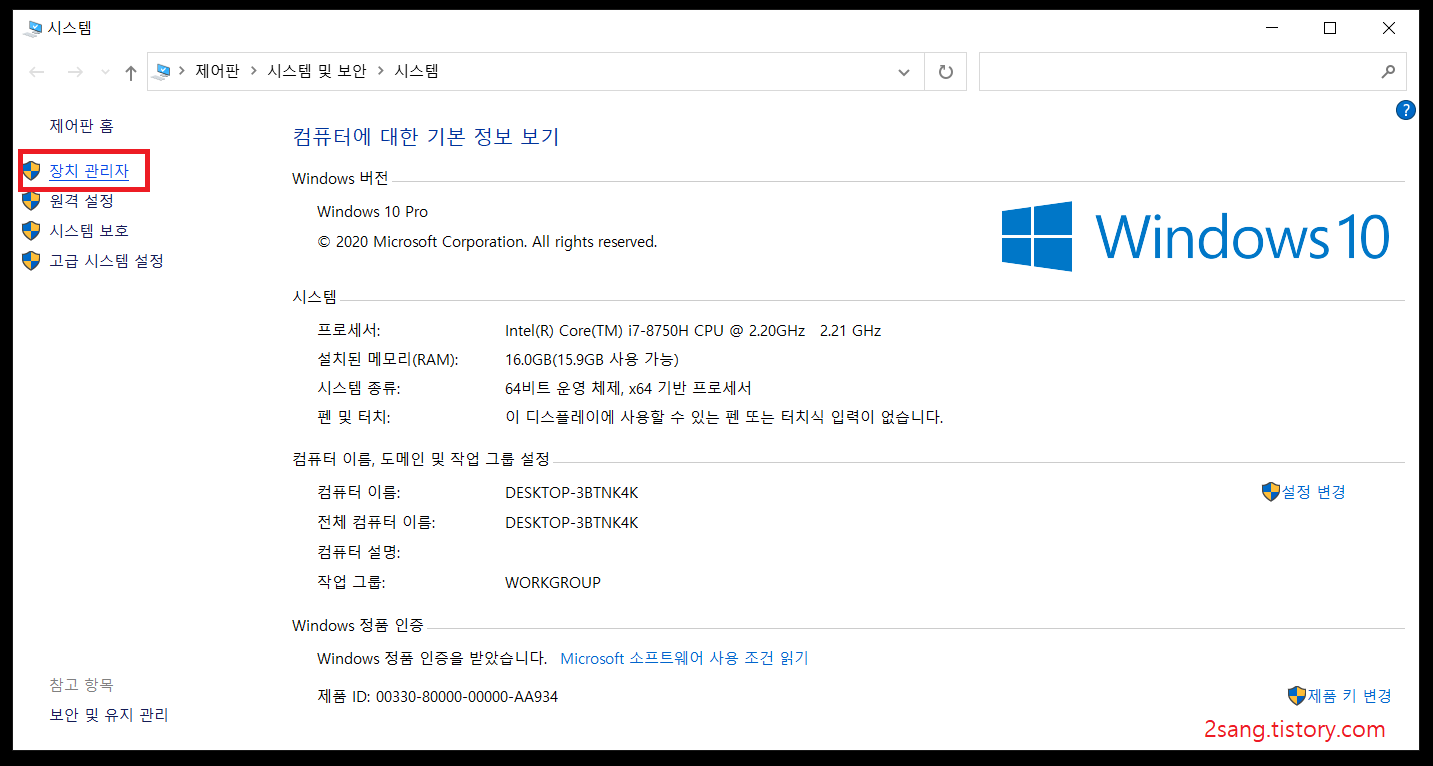Viewport: 1433px width, 766px height.
Task: Select 시스템 및 보안 in breadcrumb
Action: click(317, 71)
